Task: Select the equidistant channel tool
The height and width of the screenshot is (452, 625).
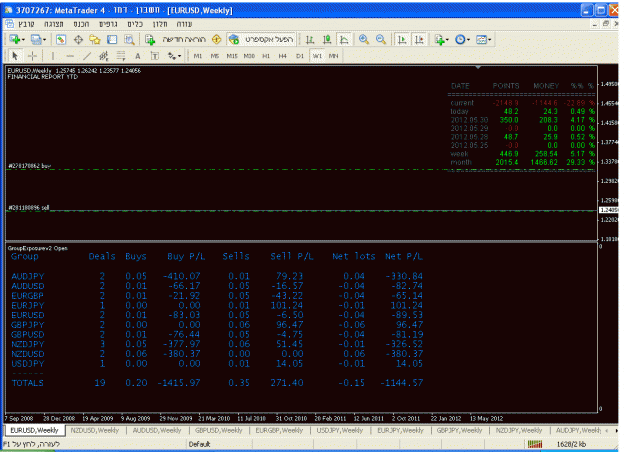Action: coord(104,56)
